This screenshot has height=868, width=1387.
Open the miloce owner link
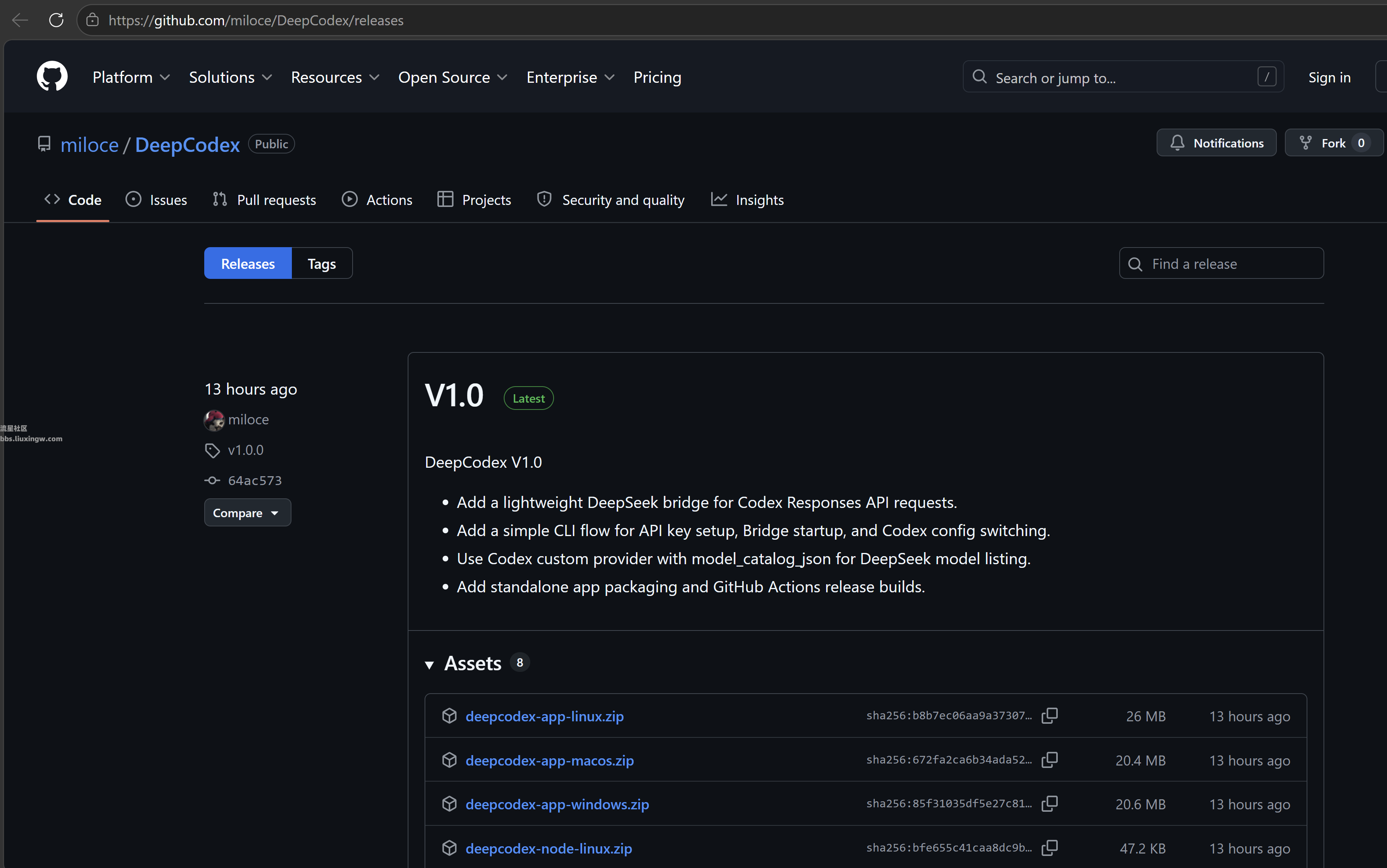click(90, 145)
